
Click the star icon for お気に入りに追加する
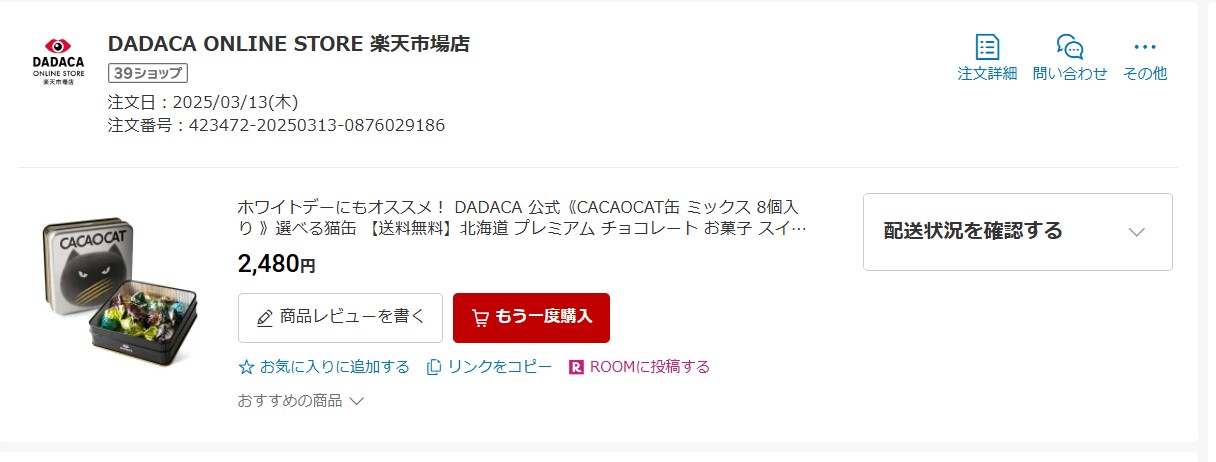point(247,367)
